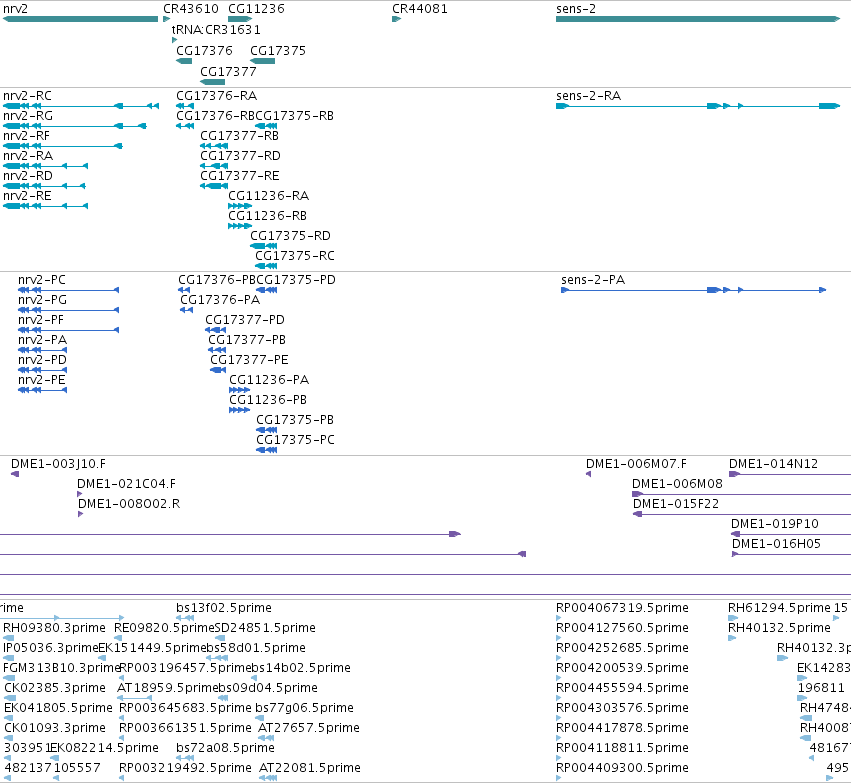Select transcript nrv2-RA
This screenshot has width=851, height=783.
[x=28, y=156]
